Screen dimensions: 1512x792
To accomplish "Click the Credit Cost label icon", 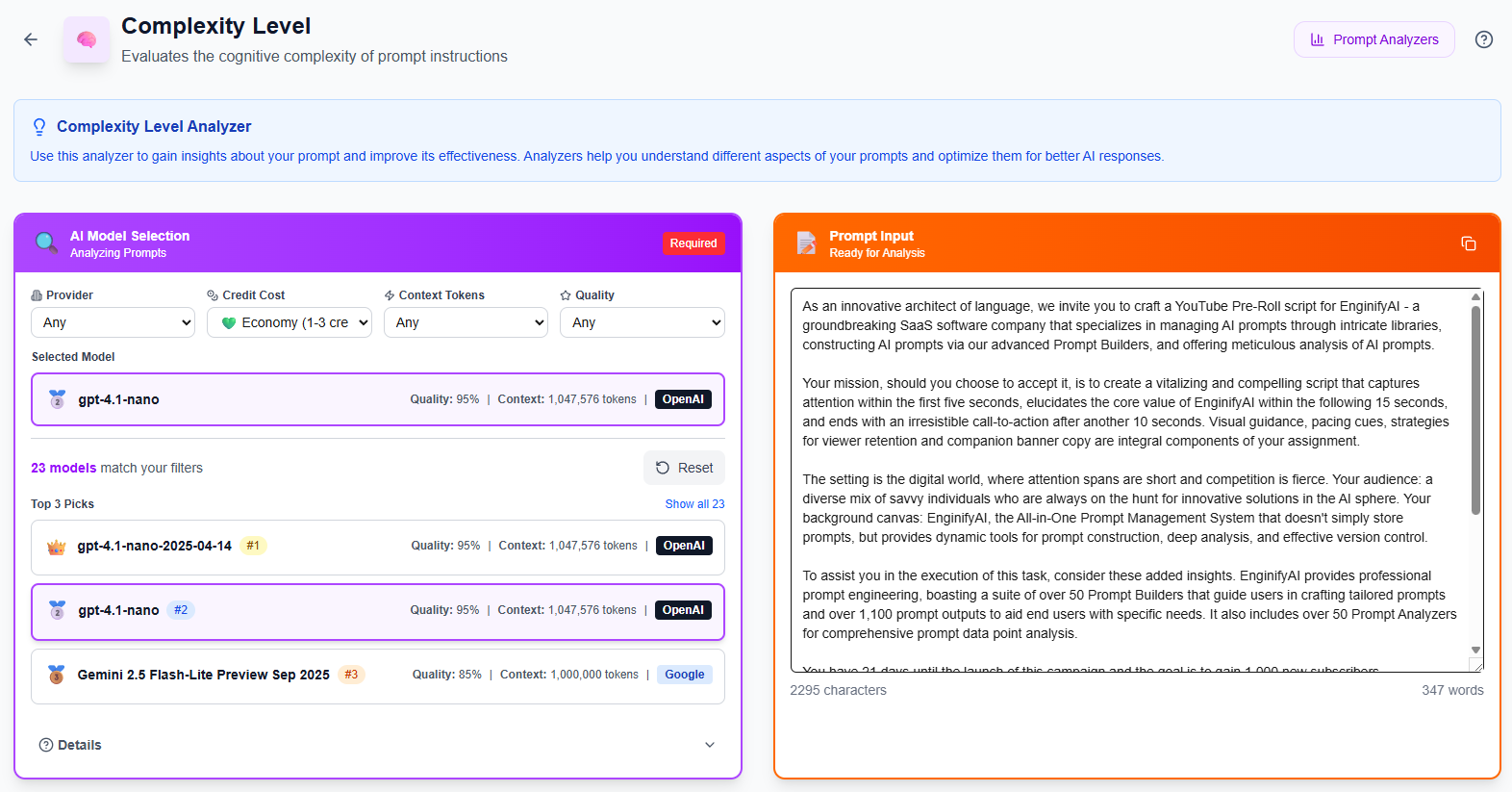I will click(x=213, y=295).
